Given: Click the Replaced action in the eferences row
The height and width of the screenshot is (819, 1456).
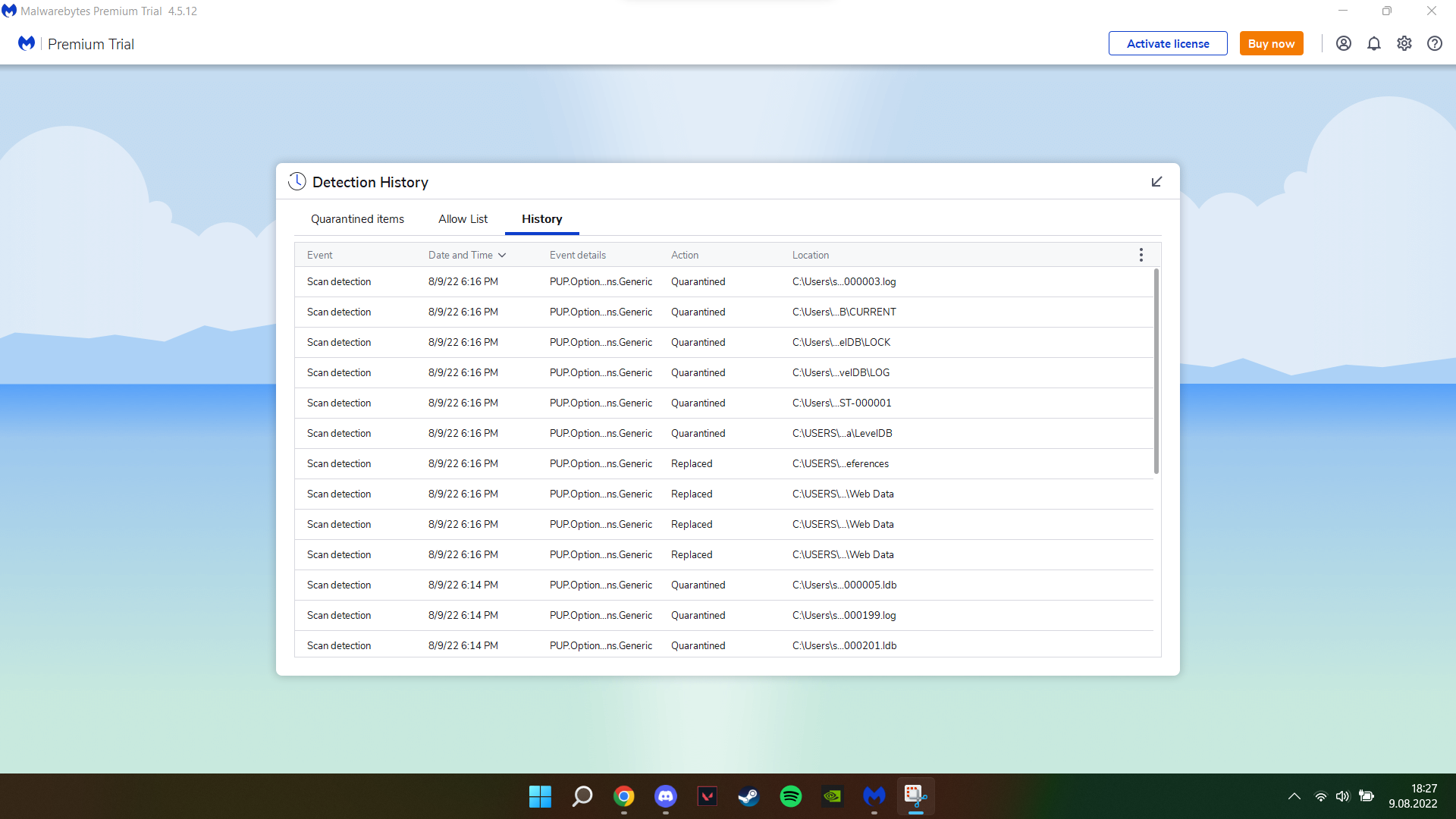Looking at the screenshot, I should (692, 463).
